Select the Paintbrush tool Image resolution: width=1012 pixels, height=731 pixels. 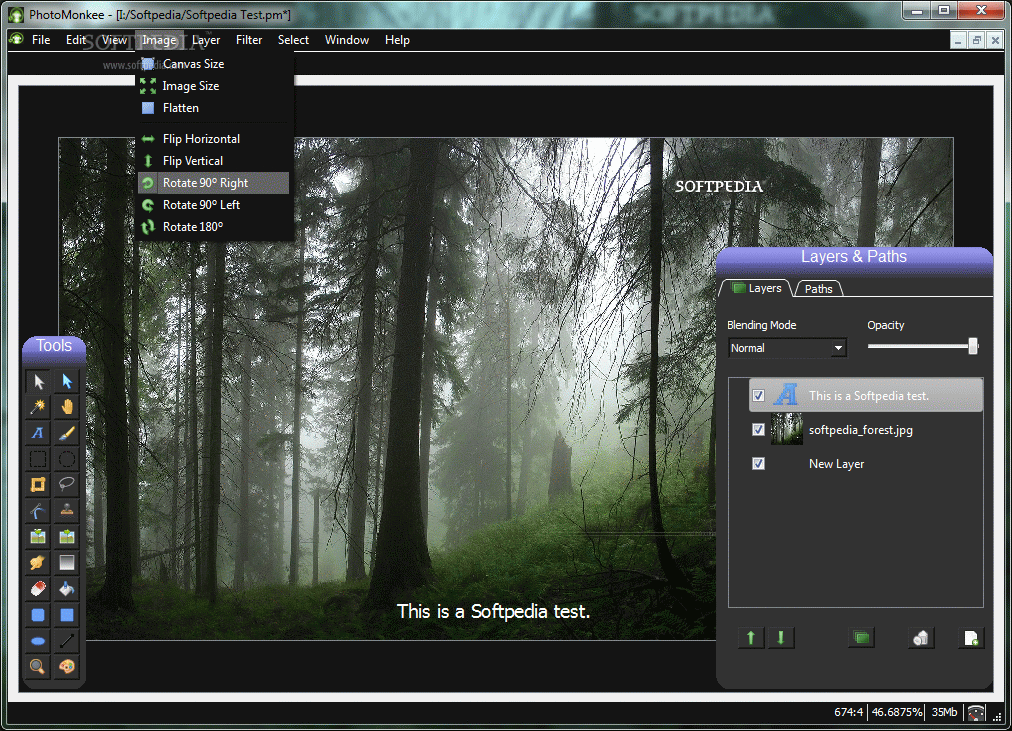66,433
